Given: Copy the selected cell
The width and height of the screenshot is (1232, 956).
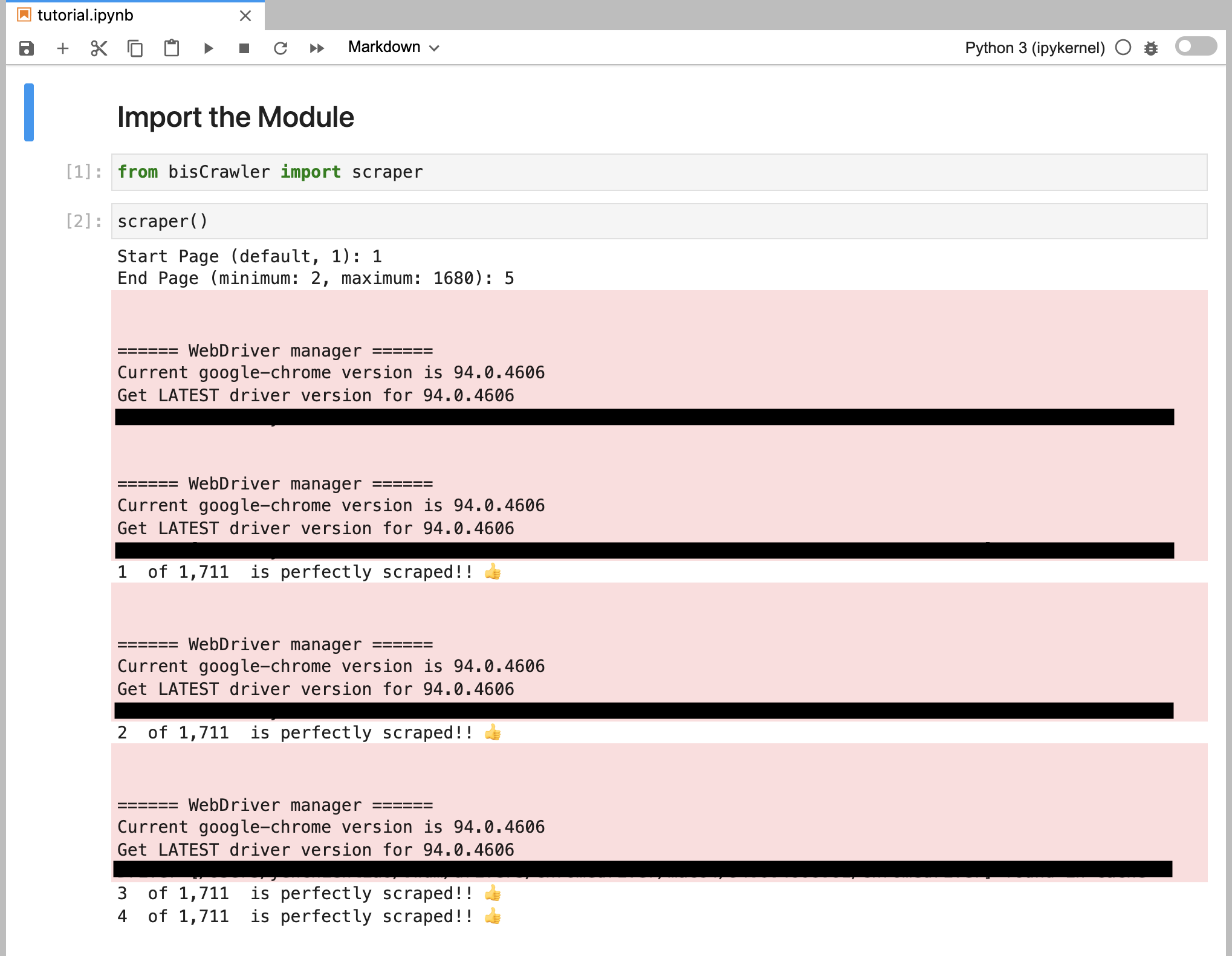Looking at the screenshot, I should pos(135,48).
